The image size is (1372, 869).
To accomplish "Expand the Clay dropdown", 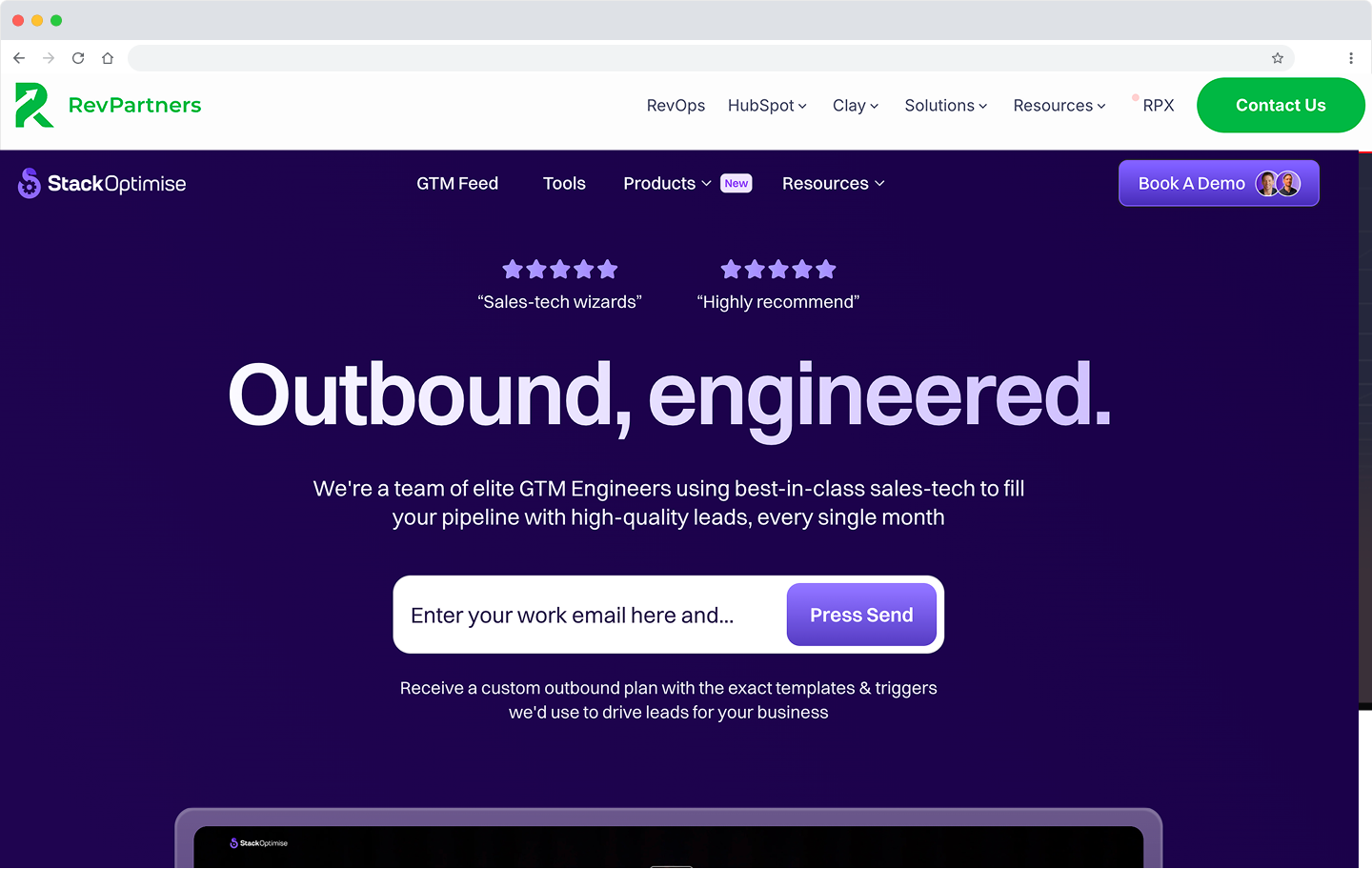I will click(x=856, y=106).
